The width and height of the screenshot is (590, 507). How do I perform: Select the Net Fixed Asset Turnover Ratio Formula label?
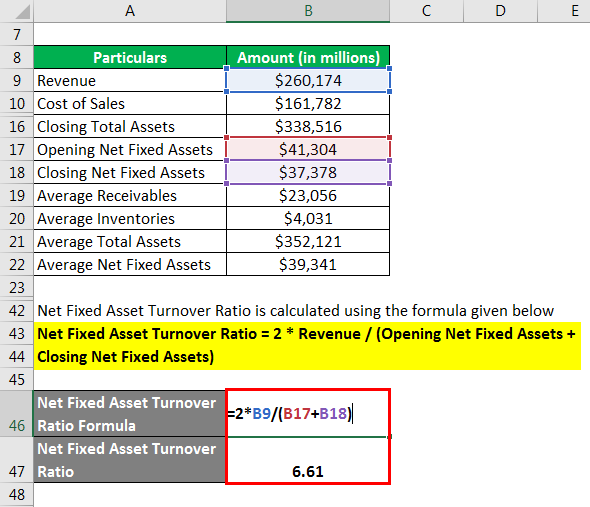pyautogui.click(x=130, y=414)
